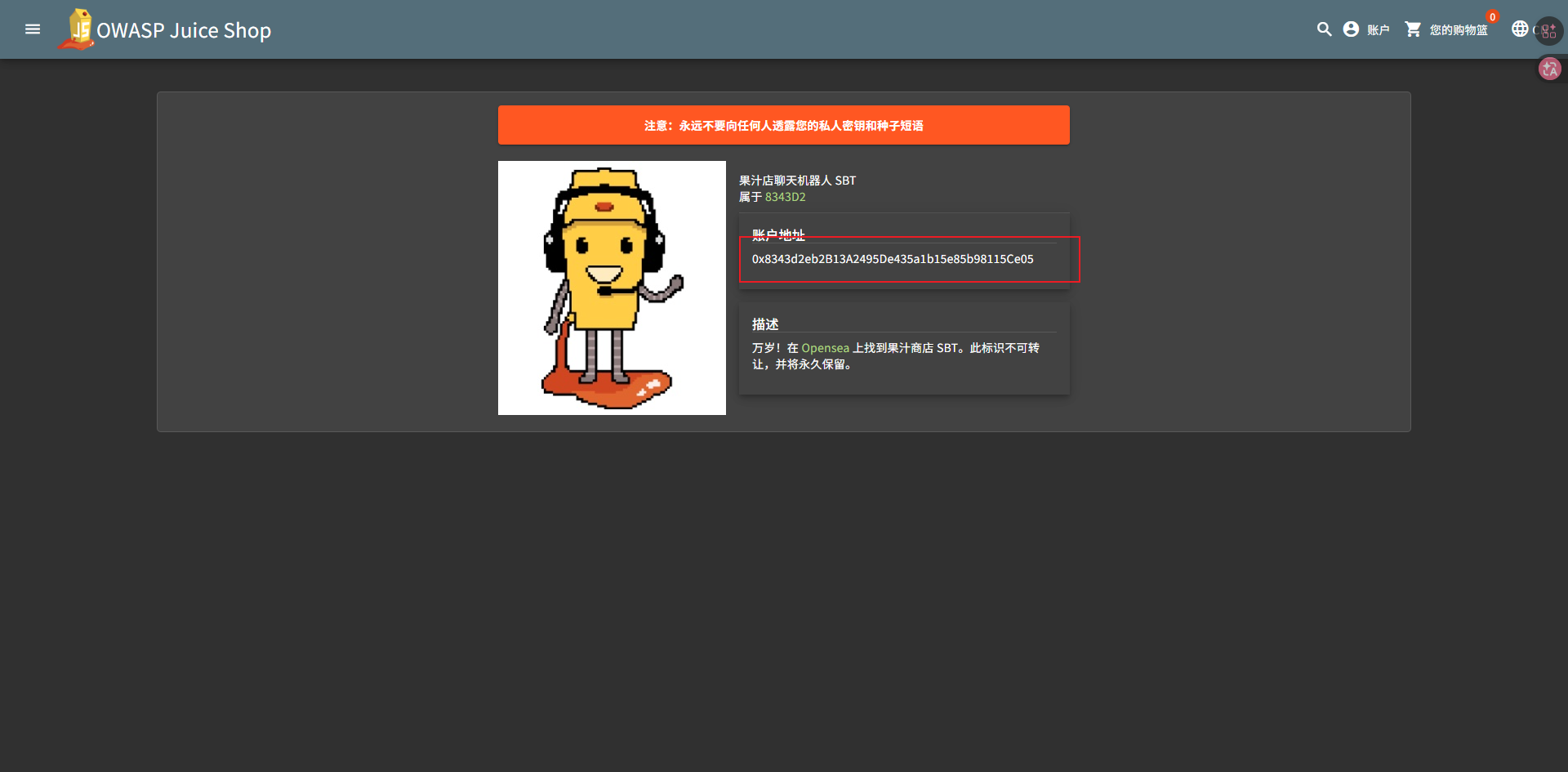1568x772 pixels.
Task: Click the apps grid extension icon
Action: [x=1549, y=30]
